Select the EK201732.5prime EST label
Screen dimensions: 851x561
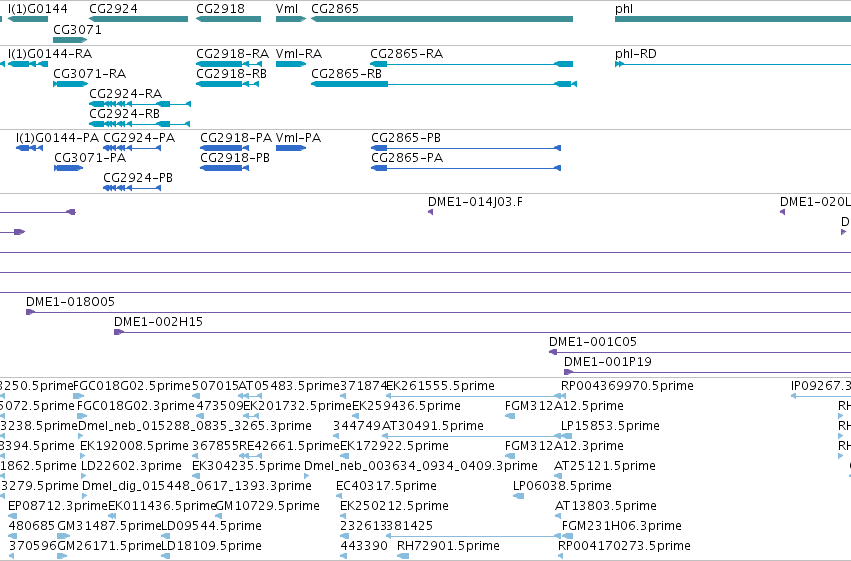click(297, 406)
